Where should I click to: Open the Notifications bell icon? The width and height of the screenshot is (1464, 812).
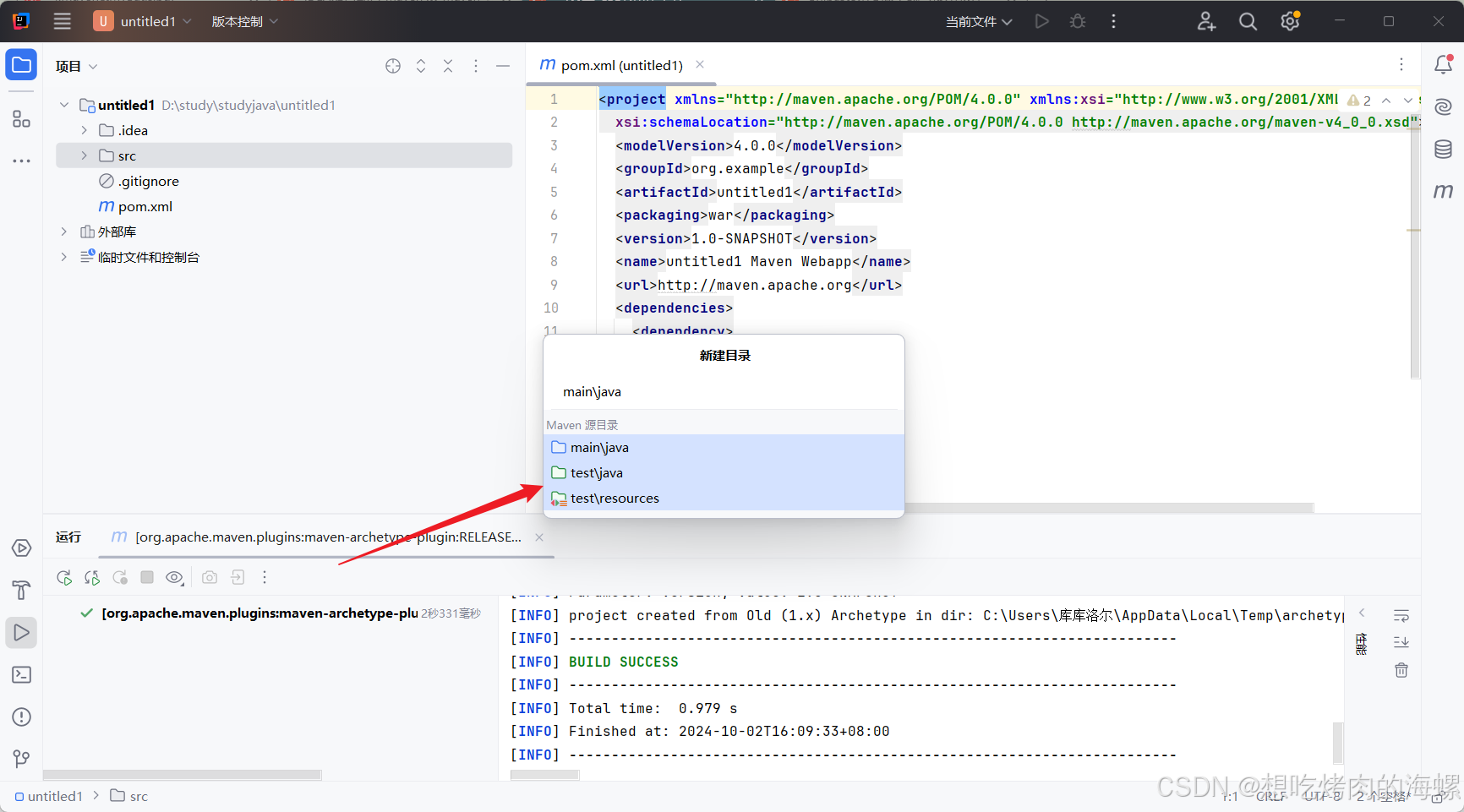1444,64
